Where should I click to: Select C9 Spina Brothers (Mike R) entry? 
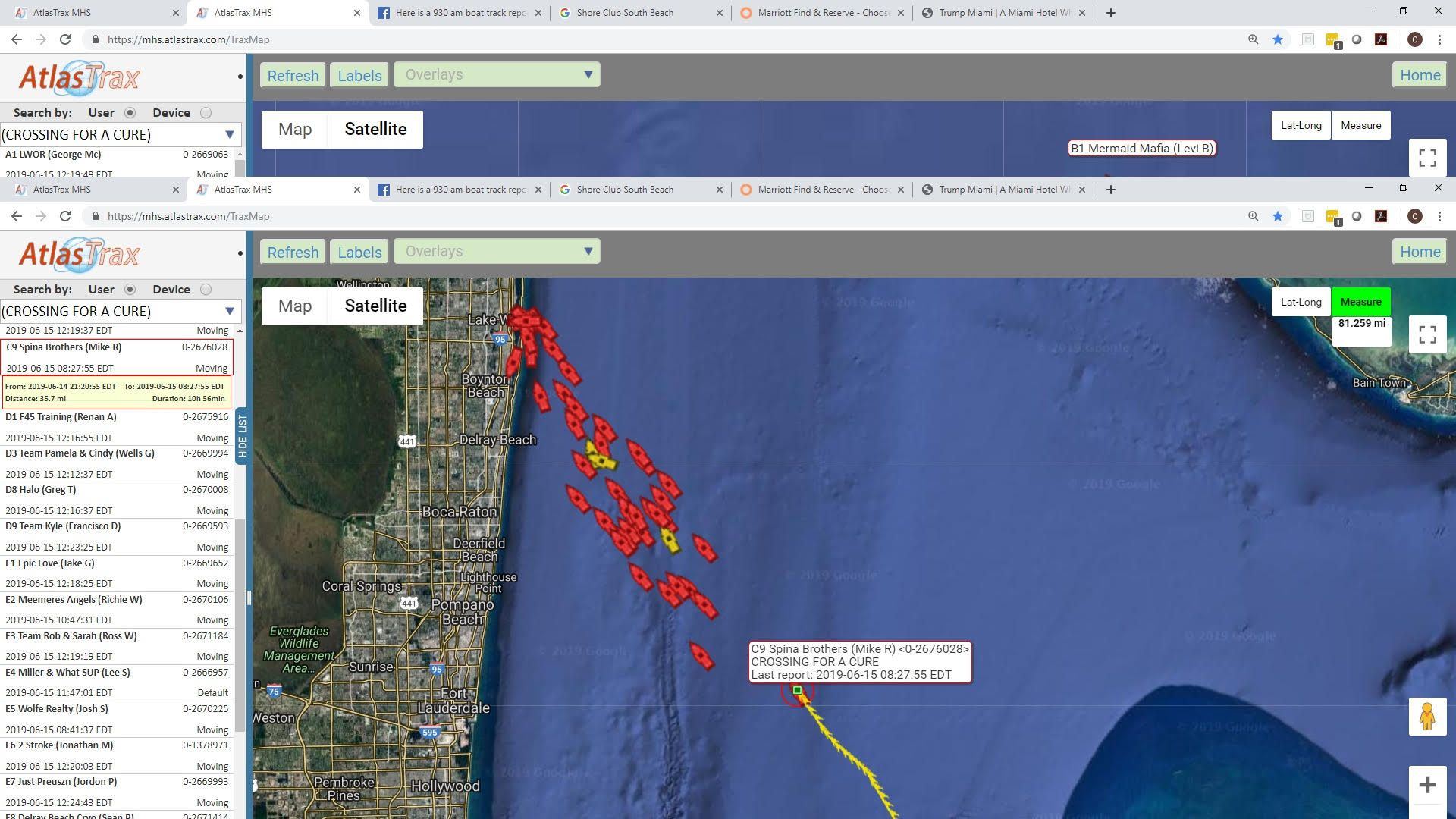(x=117, y=357)
